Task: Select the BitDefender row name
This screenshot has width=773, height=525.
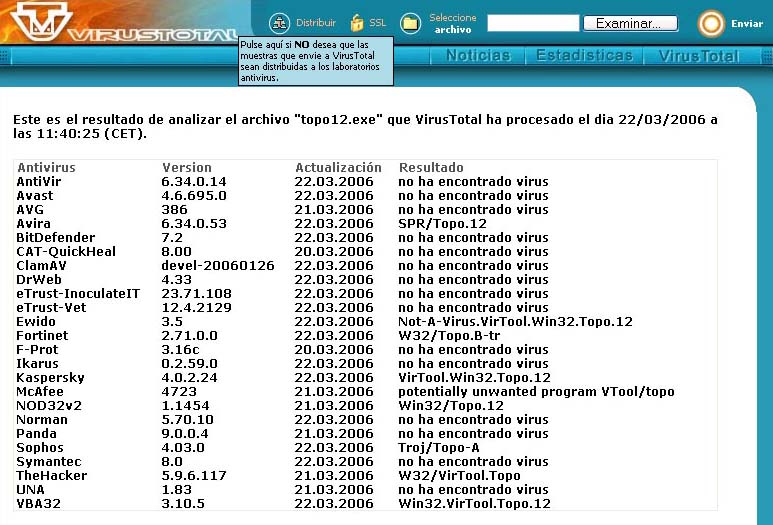Action: point(55,238)
